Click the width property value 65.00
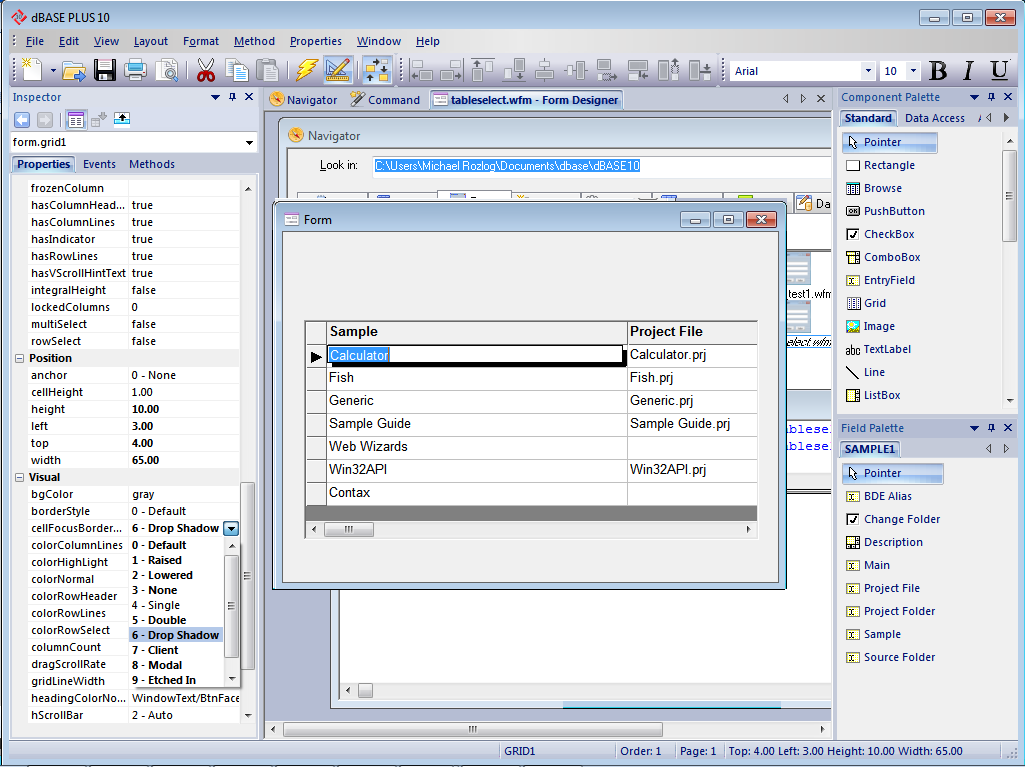Viewport: 1025px width, 767px height. (x=184, y=460)
